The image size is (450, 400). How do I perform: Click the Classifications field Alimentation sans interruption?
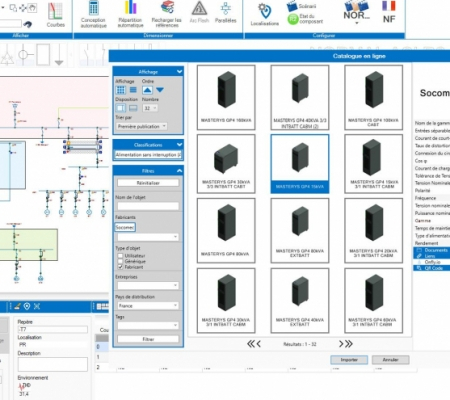[148, 155]
